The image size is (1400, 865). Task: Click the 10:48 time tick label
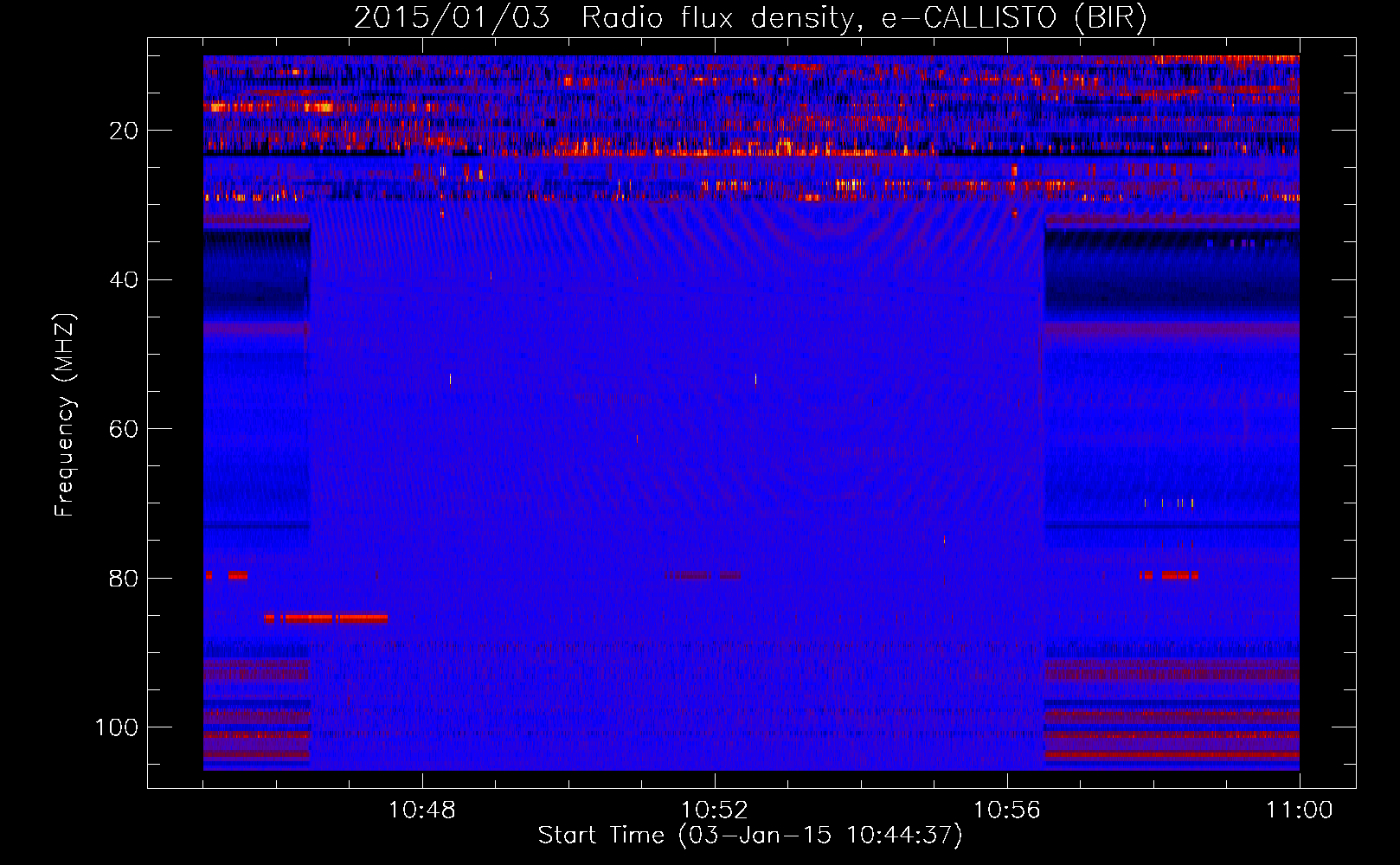click(422, 811)
